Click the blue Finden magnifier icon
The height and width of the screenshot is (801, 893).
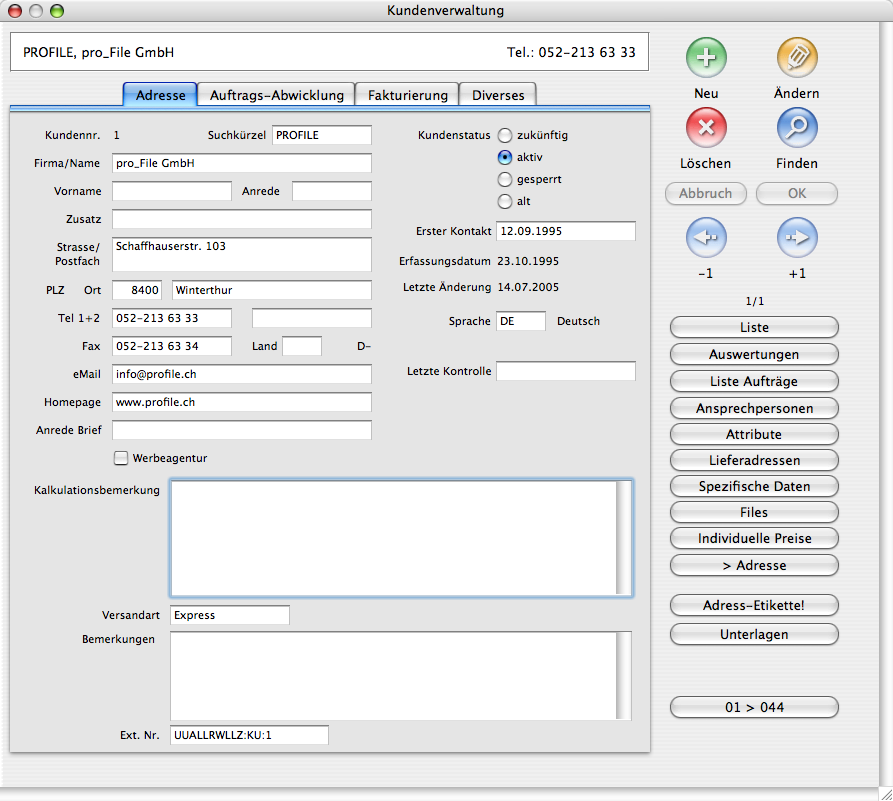click(797, 128)
